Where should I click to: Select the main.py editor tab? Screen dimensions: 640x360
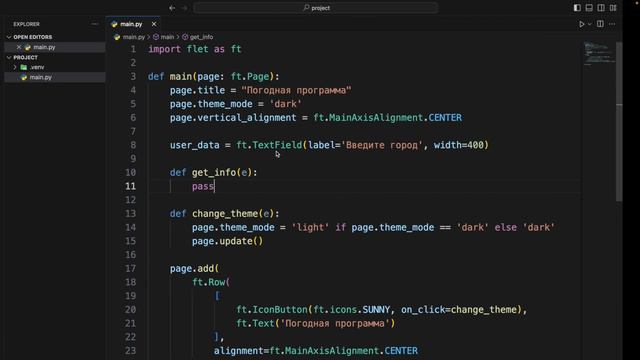point(133,24)
